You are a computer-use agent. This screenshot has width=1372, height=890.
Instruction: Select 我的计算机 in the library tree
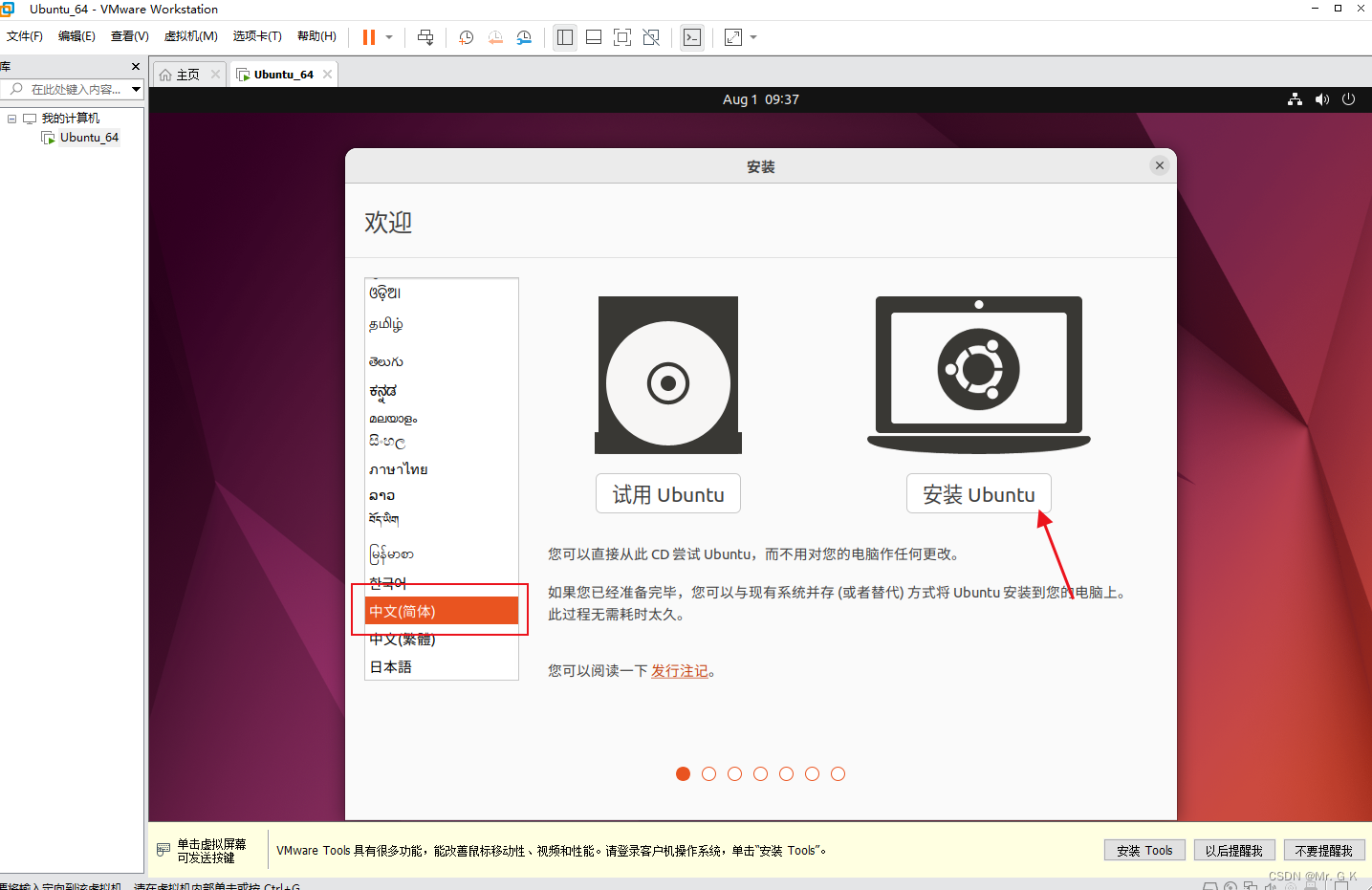click(x=70, y=119)
